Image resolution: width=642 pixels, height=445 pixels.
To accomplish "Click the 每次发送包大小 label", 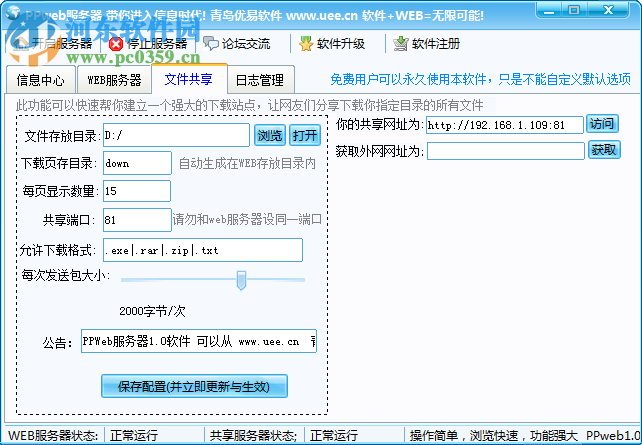I will (x=66, y=276).
